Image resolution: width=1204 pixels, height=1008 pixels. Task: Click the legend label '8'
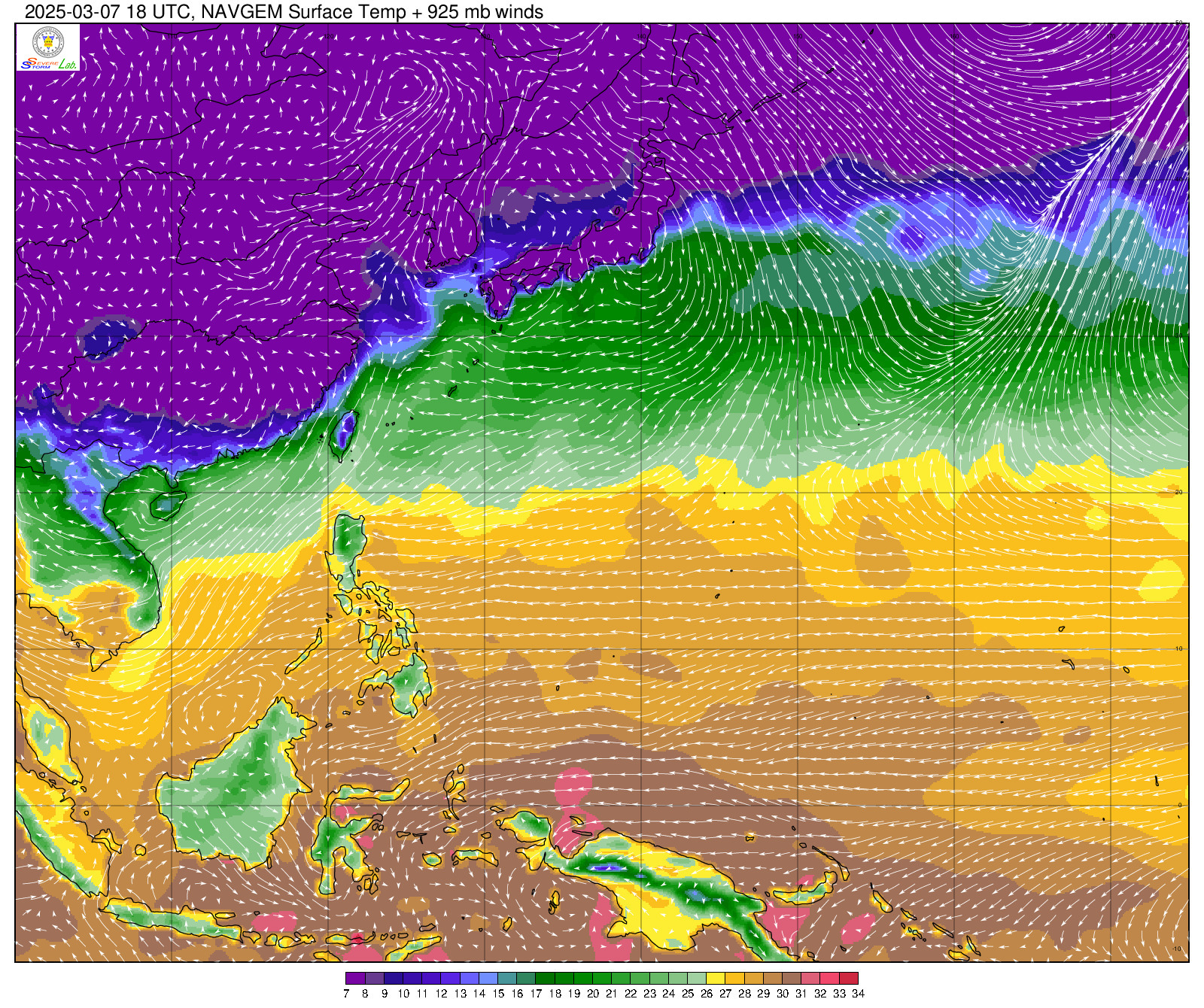pos(365,994)
